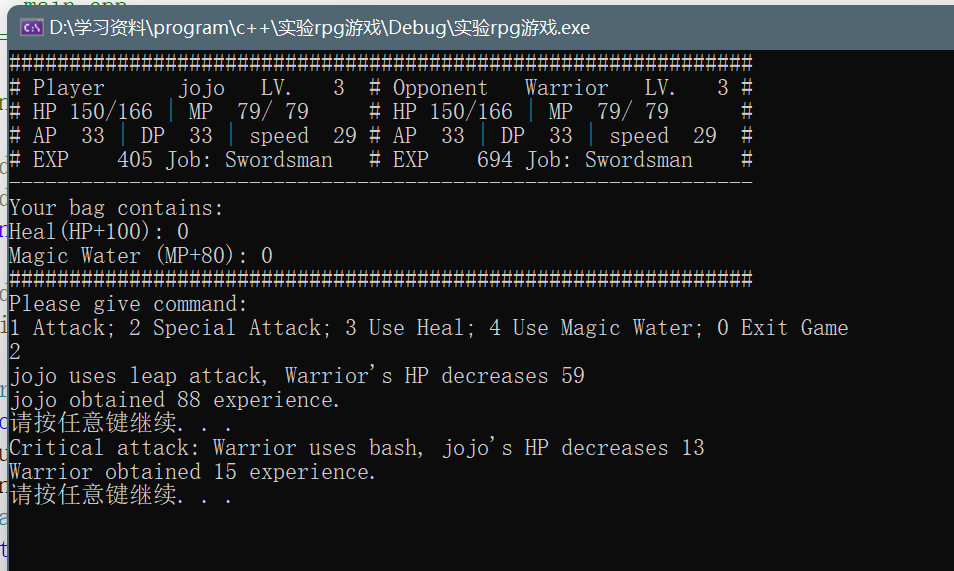Click the console icon in the title bar
The image size is (954, 571).
click(x=31, y=27)
